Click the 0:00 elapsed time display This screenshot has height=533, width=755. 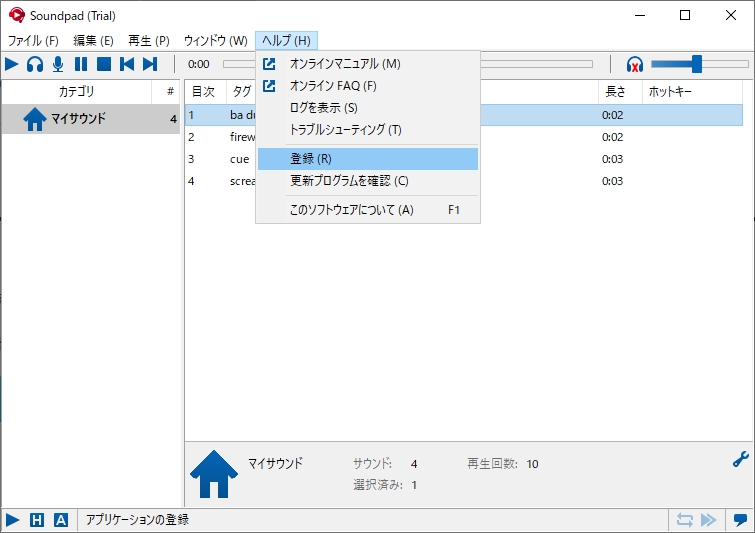pos(198,64)
